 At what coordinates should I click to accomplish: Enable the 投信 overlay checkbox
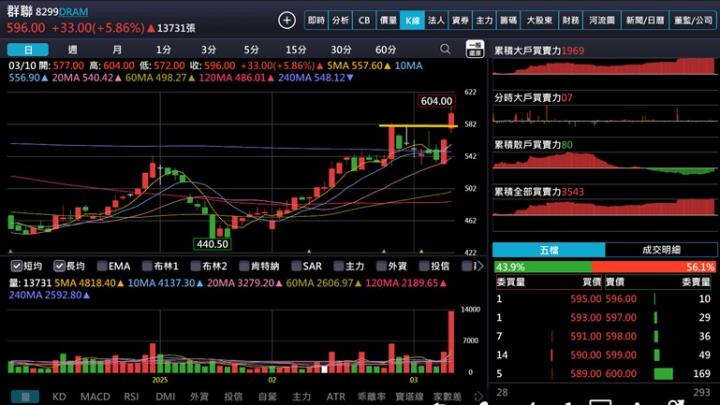[424, 266]
